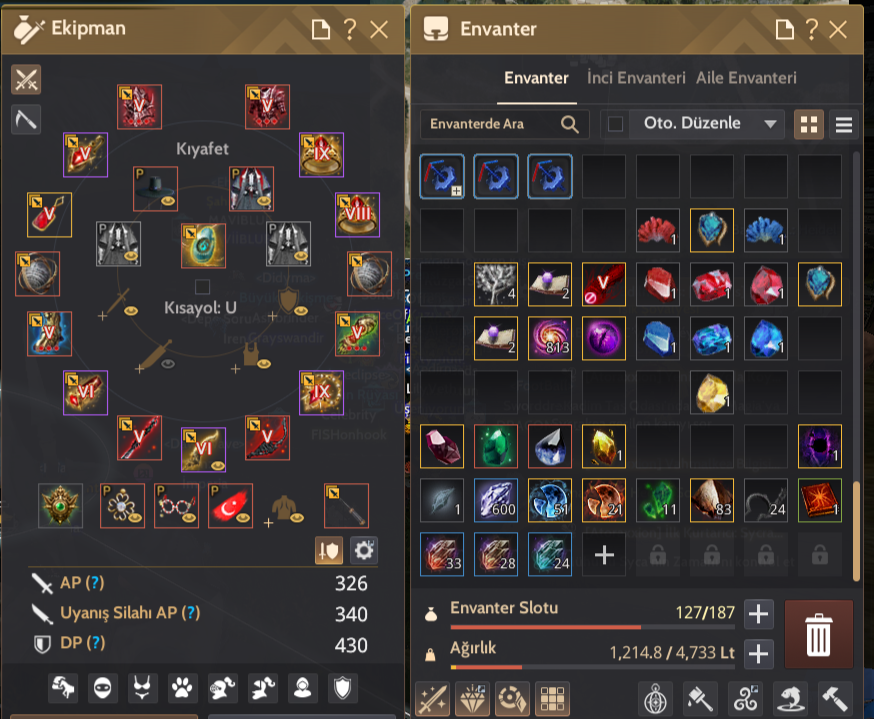The image size is (874, 720).
Task: Switch to İnci Envanteri tab
Action: [x=636, y=78]
